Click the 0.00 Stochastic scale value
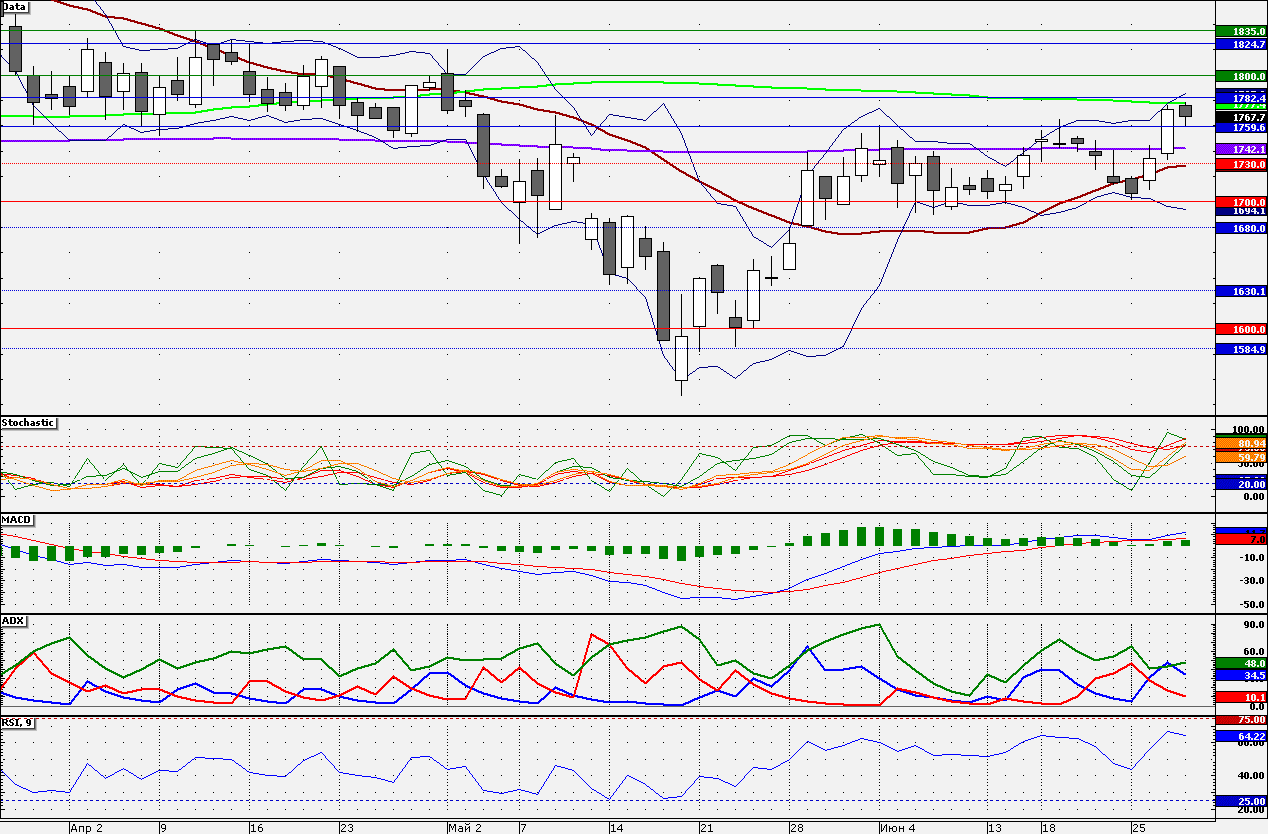The height and width of the screenshot is (834, 1268). click(x=1252, y=496)
